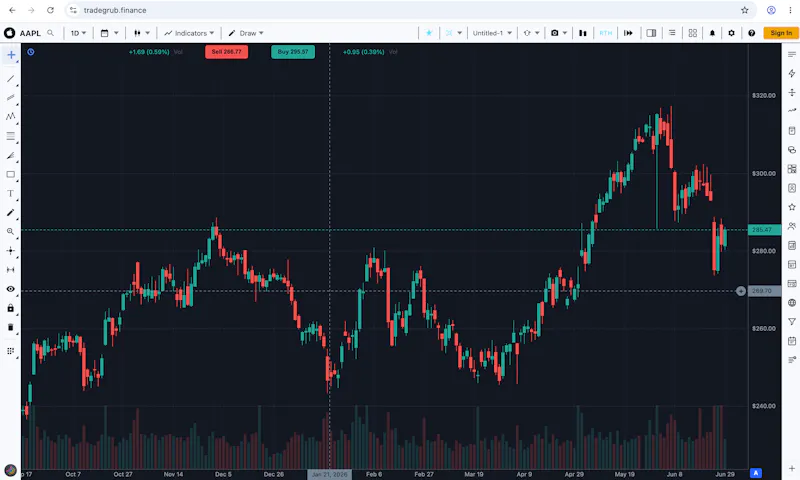Toggle the side panel layout icon
The image size is (800, 480).
pos(651,33)
